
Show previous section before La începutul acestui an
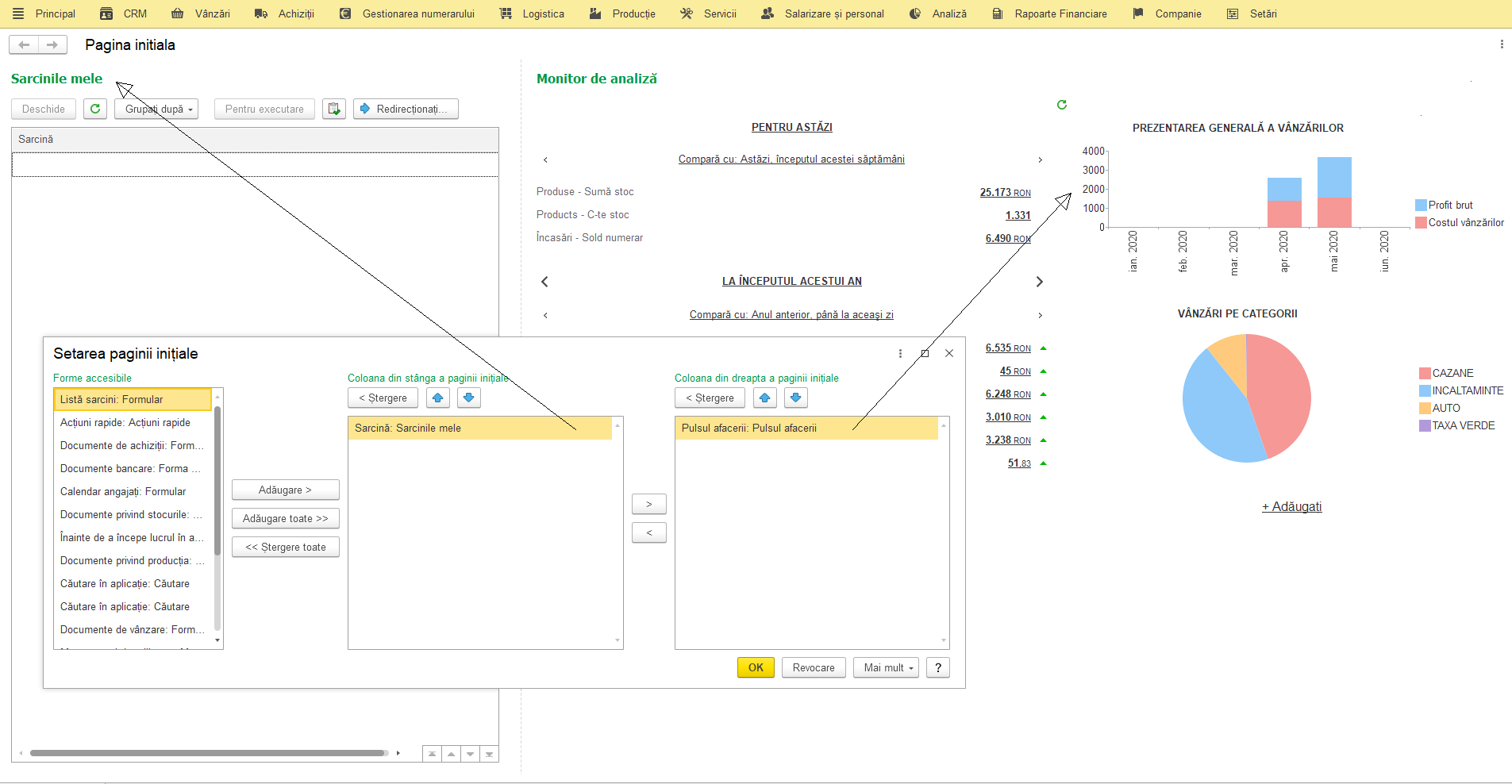[544, 282]
